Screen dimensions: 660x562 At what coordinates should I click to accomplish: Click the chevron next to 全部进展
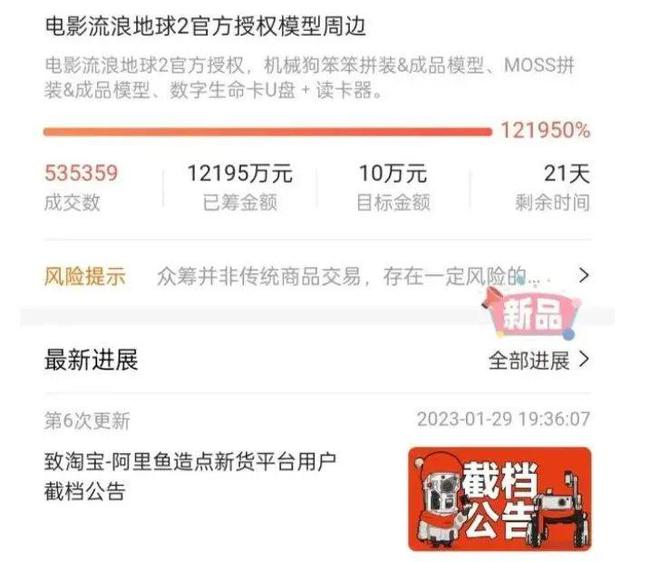(584, 360)
